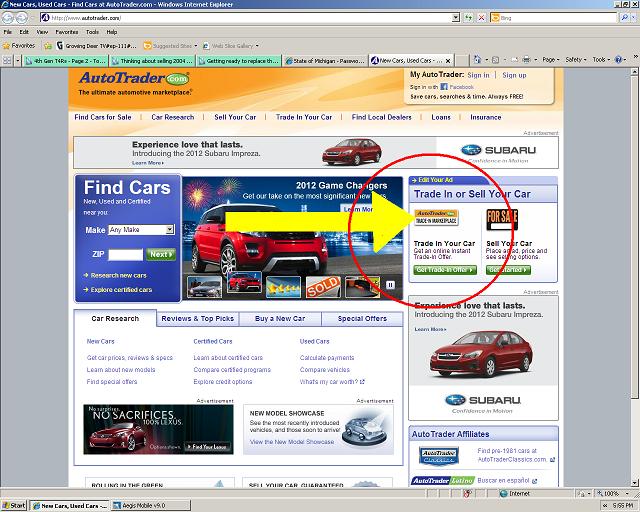The height and width of the screenshot is (512, 640).
Task: Click the browser Back arrow button
Action: 8,18
